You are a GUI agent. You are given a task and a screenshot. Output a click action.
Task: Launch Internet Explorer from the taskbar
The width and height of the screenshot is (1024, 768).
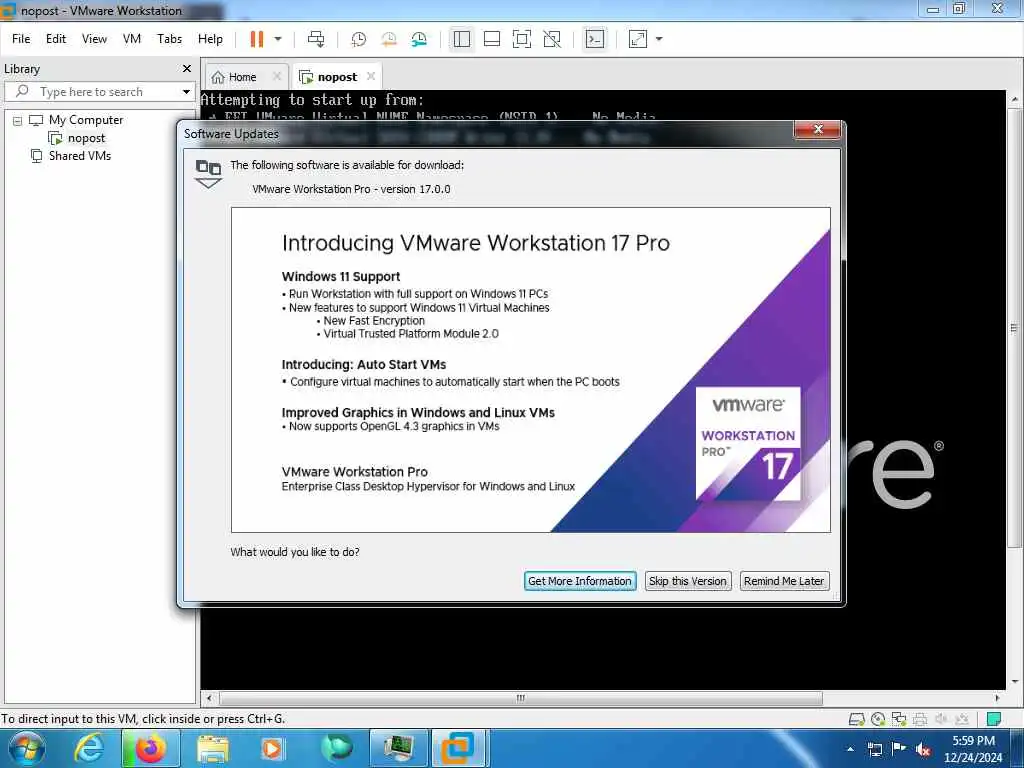click(89, 748)
